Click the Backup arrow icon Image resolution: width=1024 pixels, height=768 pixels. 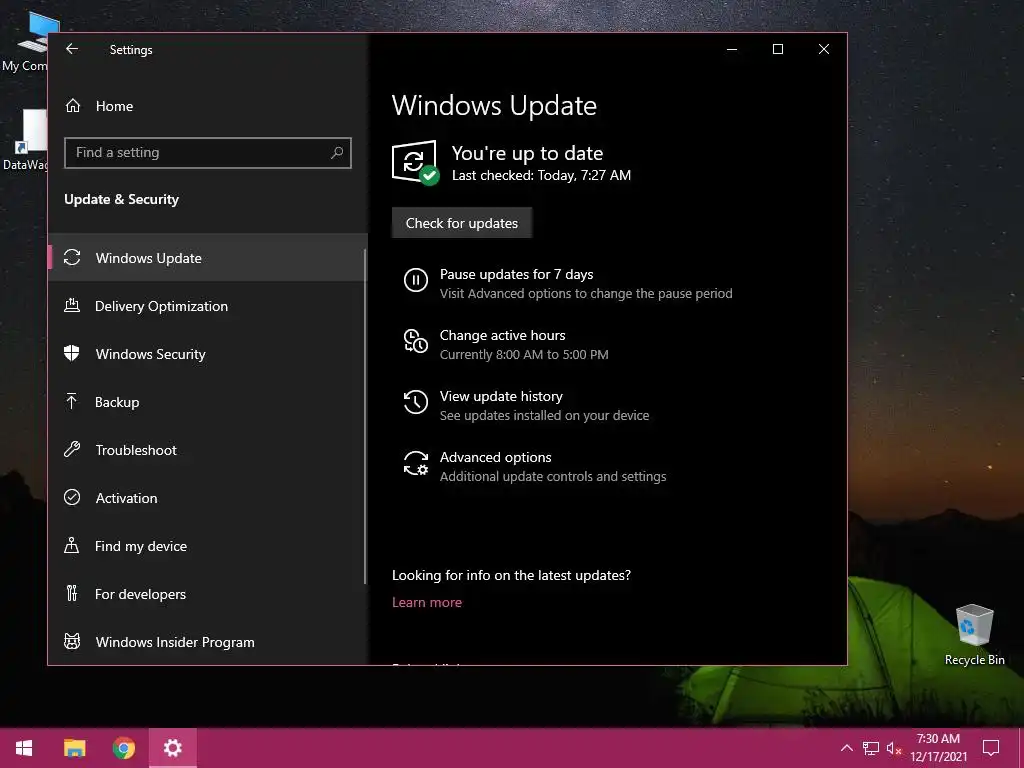(x=72, y=401)
